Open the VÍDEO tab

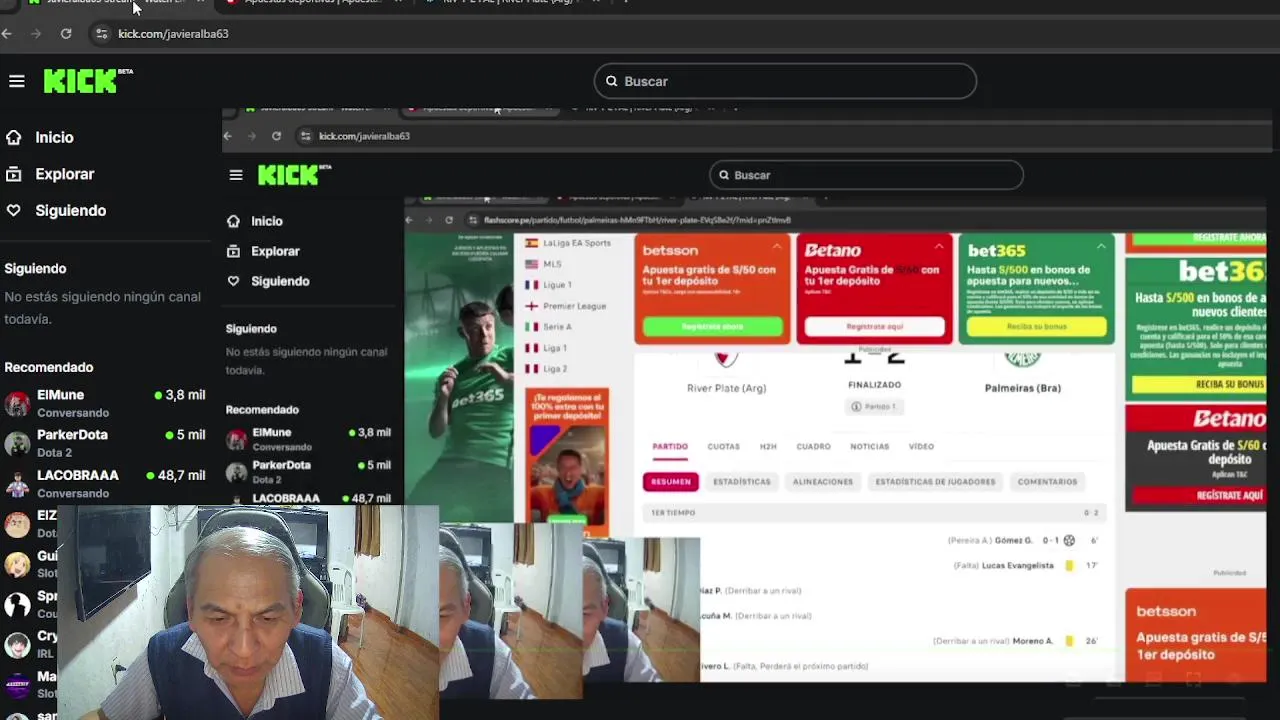click(x=921, y=446)
